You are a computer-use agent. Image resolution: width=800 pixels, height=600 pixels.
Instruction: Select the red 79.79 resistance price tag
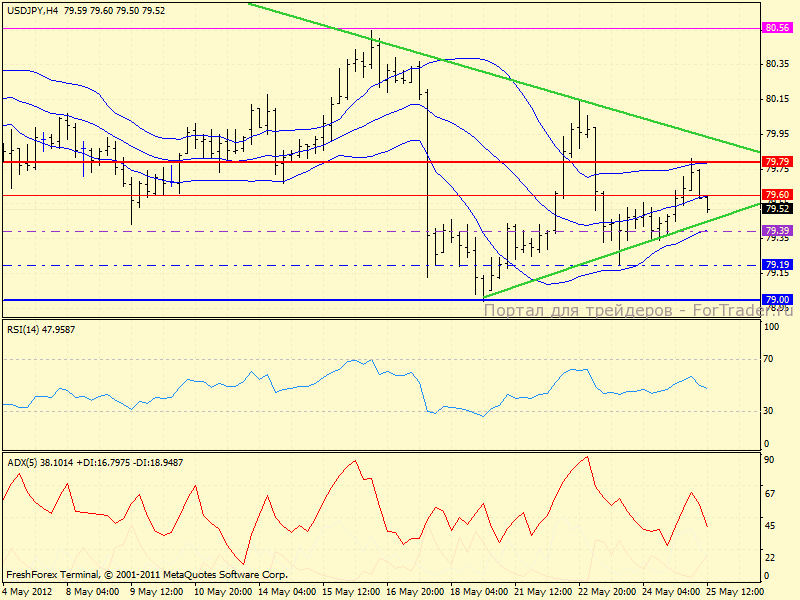click(777, 161)
